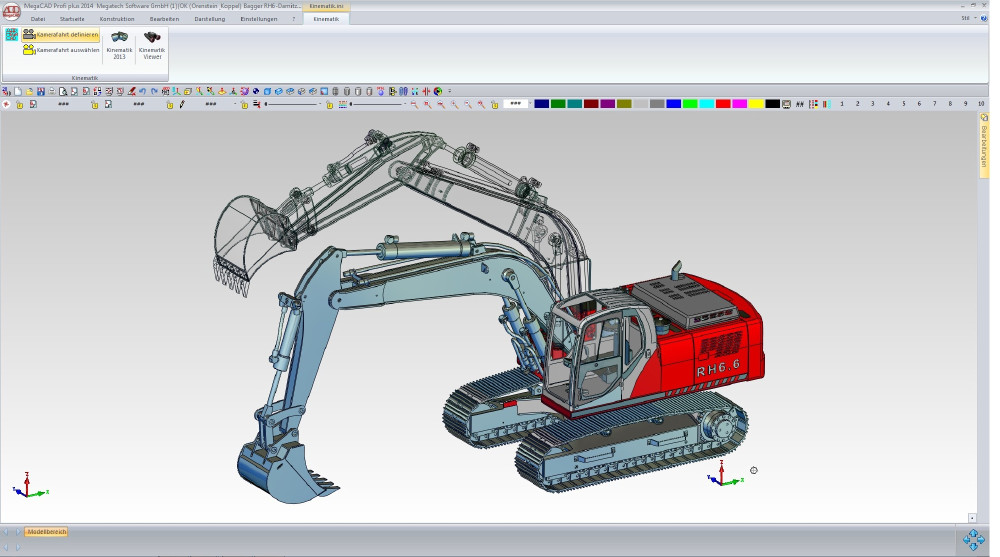Click the pencil icon in the attribute bar
The width and height of the screenshot is (1000, 557).
[182, 104]
